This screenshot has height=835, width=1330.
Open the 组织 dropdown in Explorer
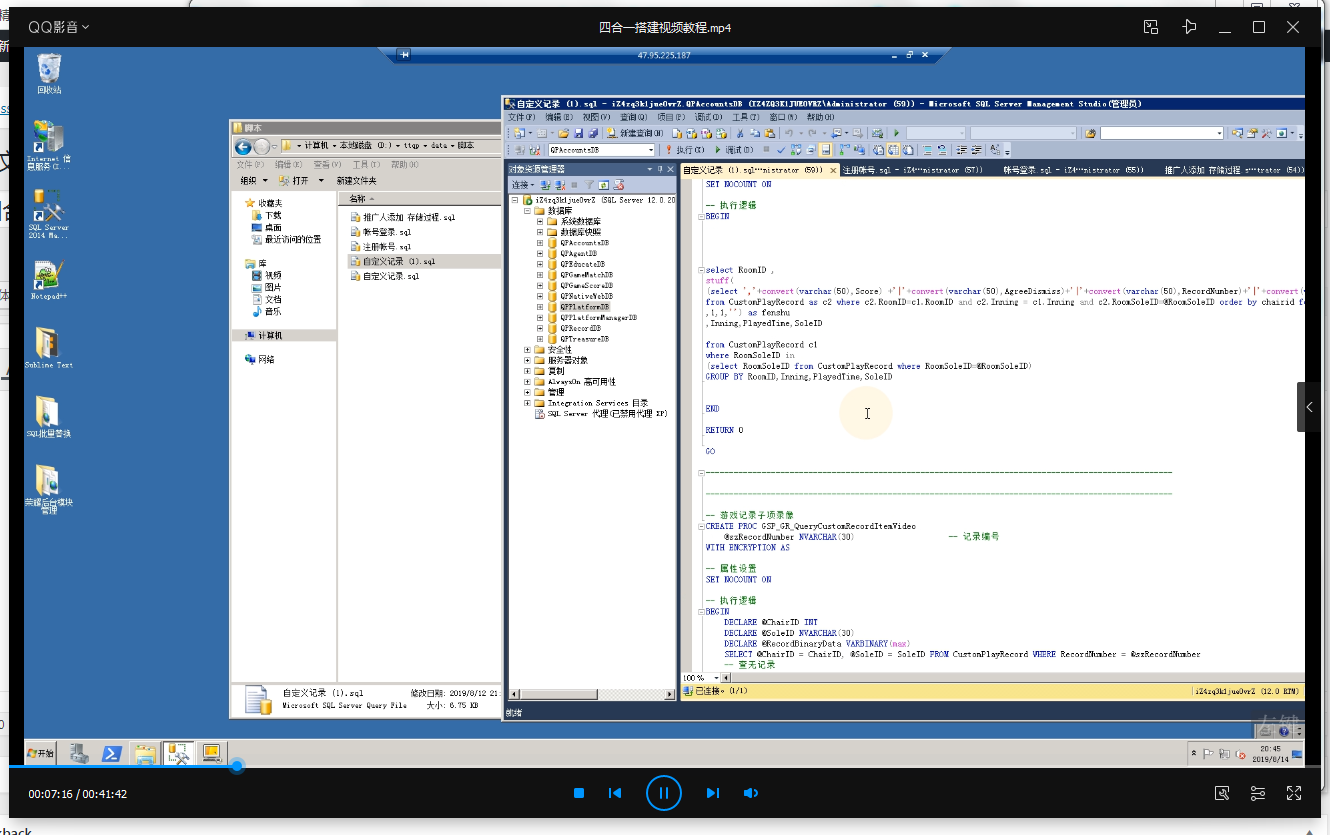(x=254, y=180)
